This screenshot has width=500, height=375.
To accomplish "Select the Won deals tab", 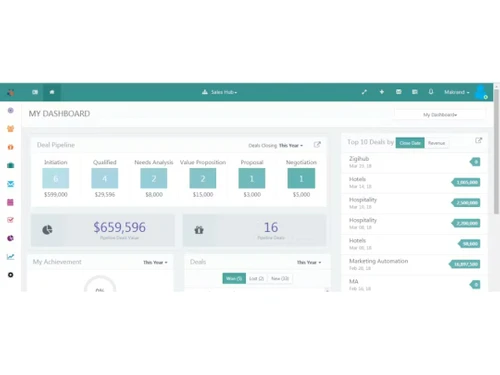I will pos(234,278).
